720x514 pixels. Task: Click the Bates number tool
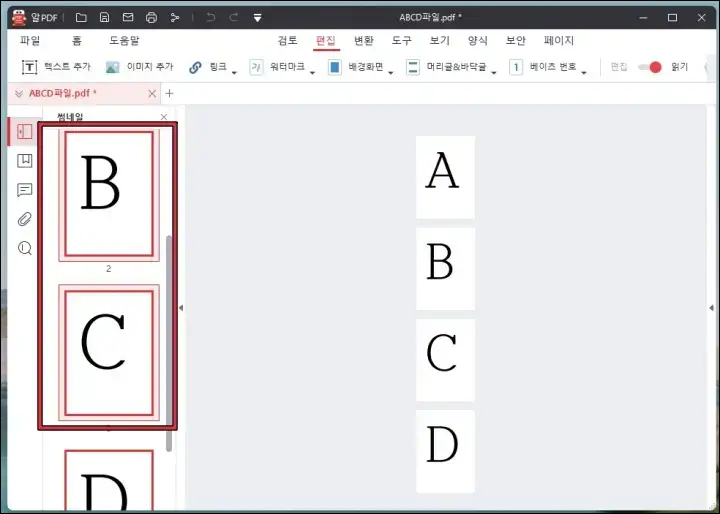click(543, 67)
